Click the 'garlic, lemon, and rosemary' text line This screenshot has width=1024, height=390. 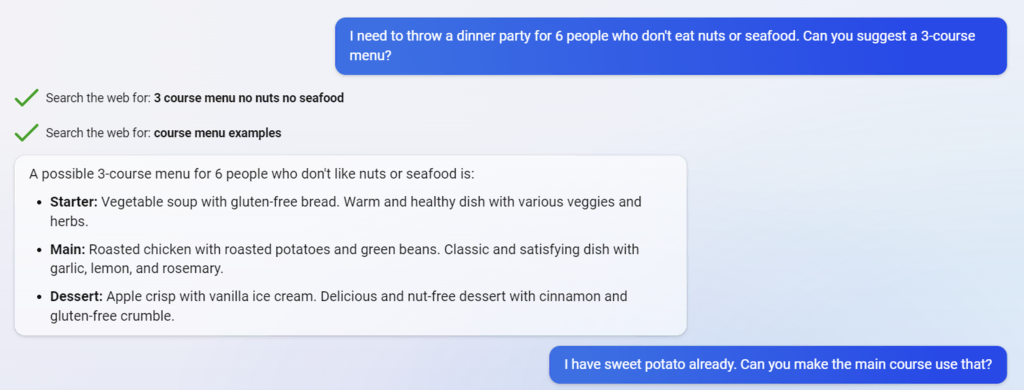[x=137, y=268]
